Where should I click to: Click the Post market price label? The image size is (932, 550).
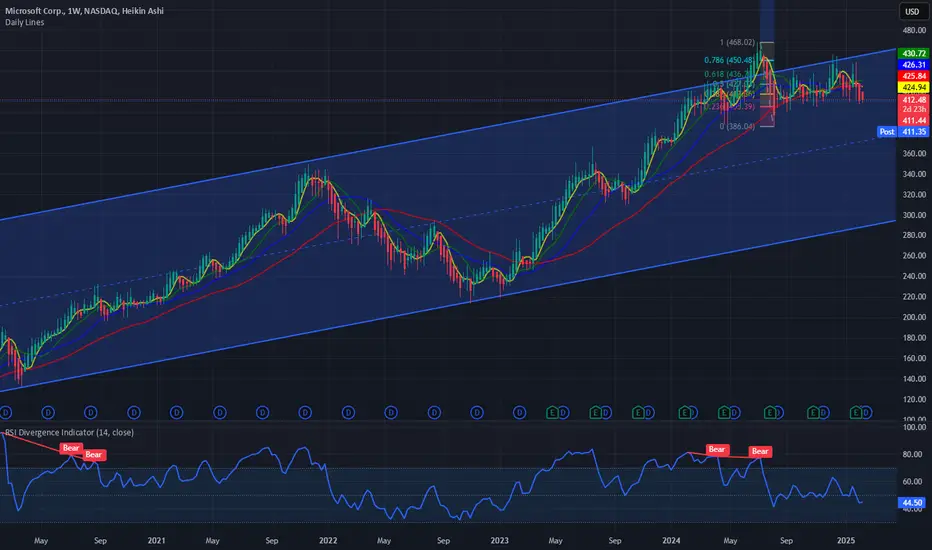pyautogui.click(x=887, y=132)
